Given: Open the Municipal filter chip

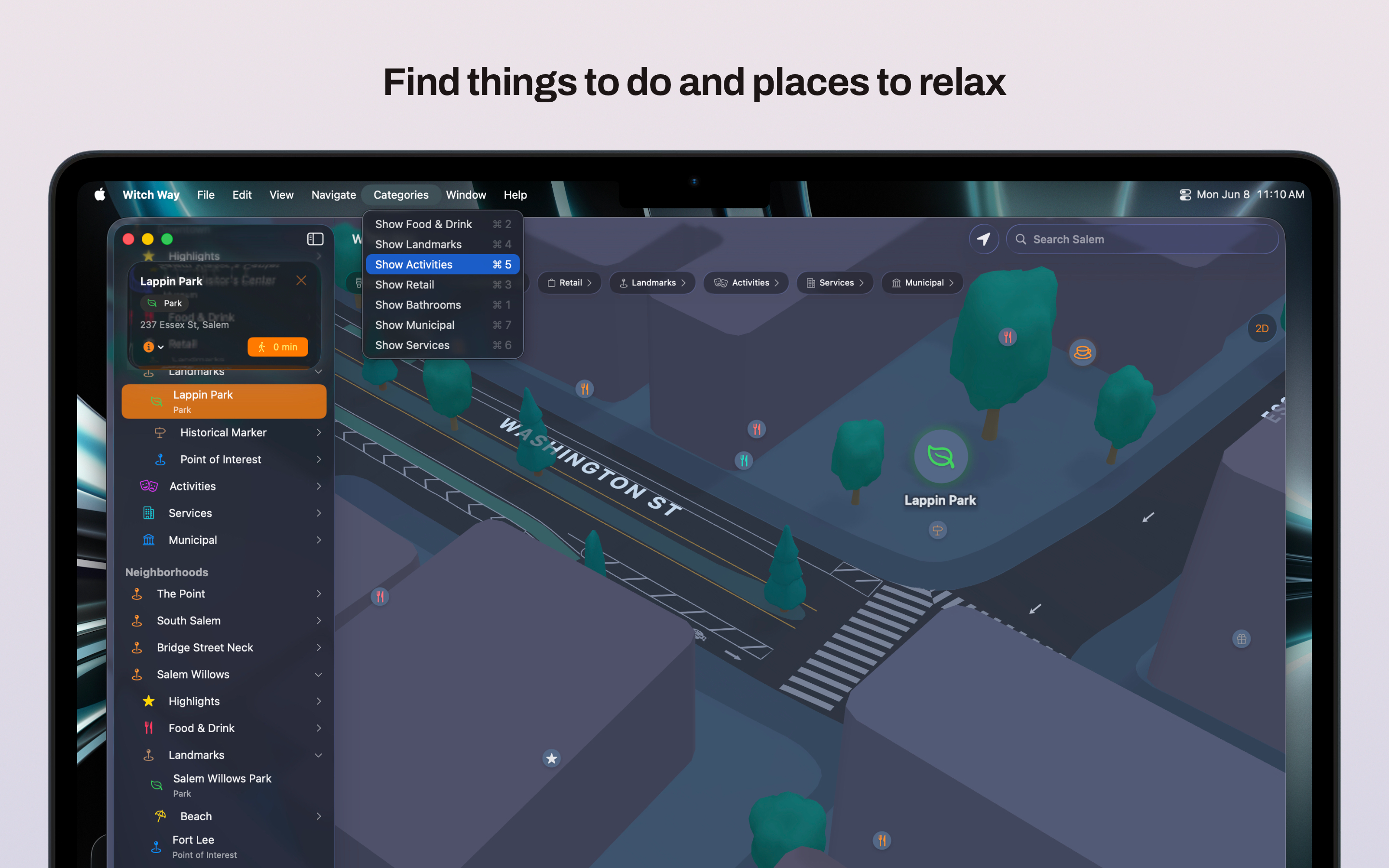Looking at the screenshot, I should tap(922, 283).
